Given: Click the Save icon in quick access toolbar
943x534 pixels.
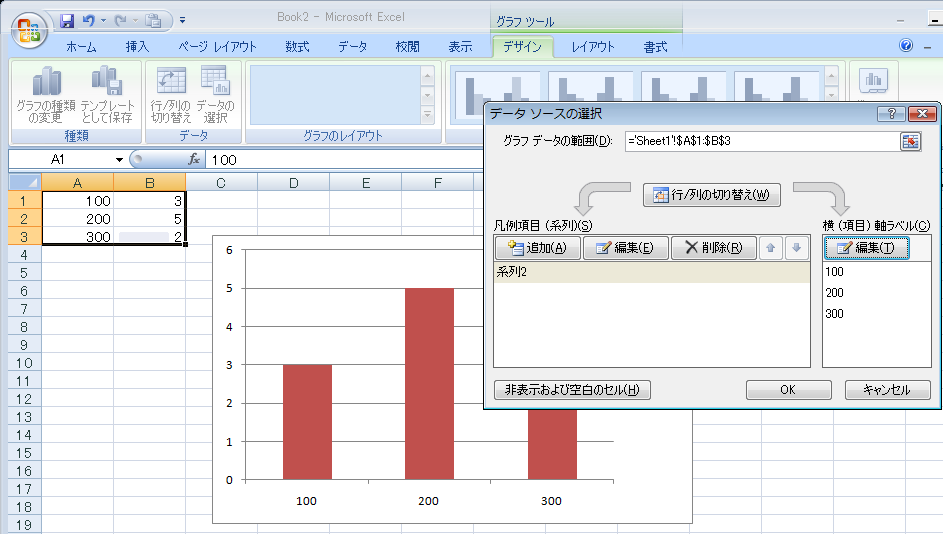Looking at the screenshot, I should [x=67, y=20].
